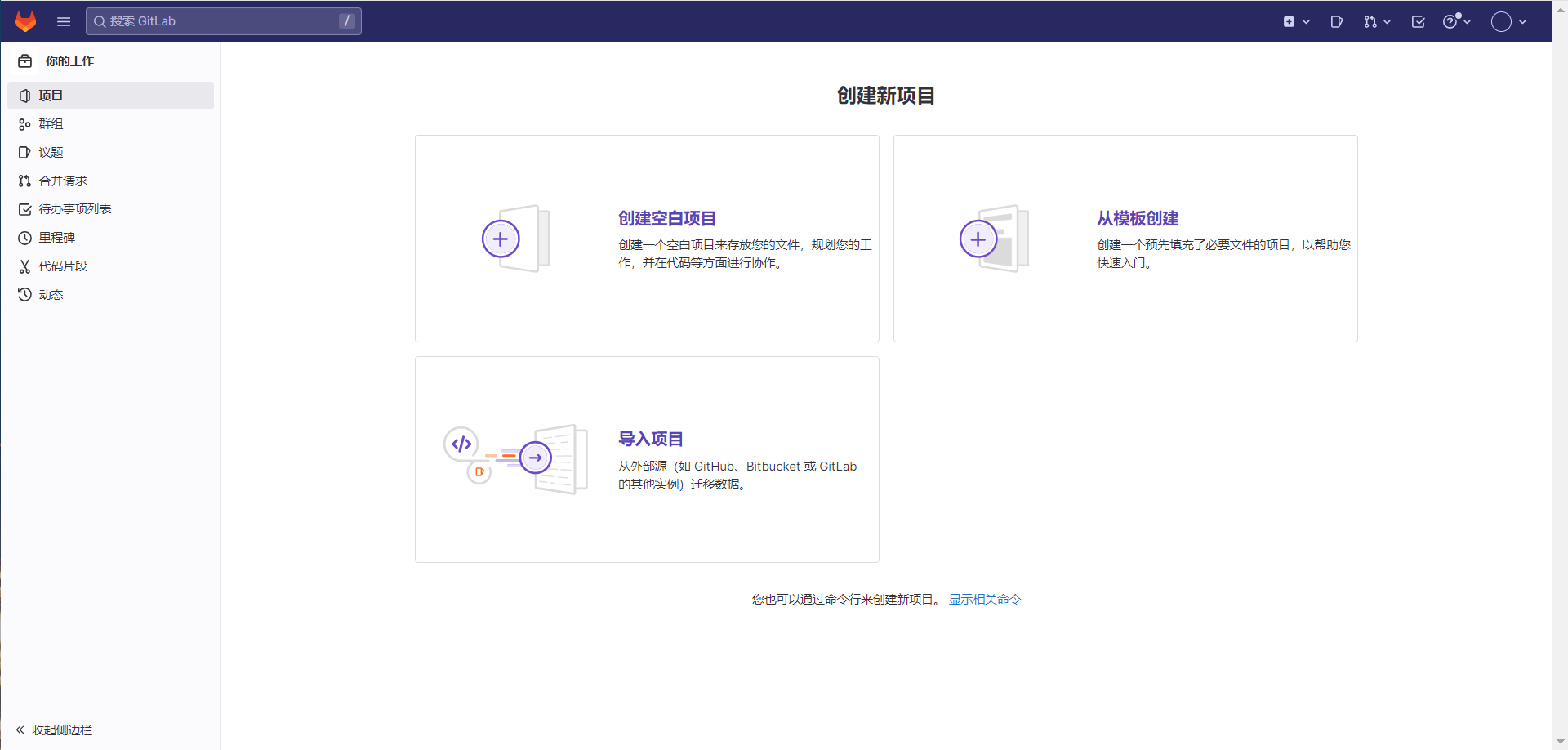Click the scrollbar down arrow
This screenshot has width=1568, height=750.
tap(1560, 743)
